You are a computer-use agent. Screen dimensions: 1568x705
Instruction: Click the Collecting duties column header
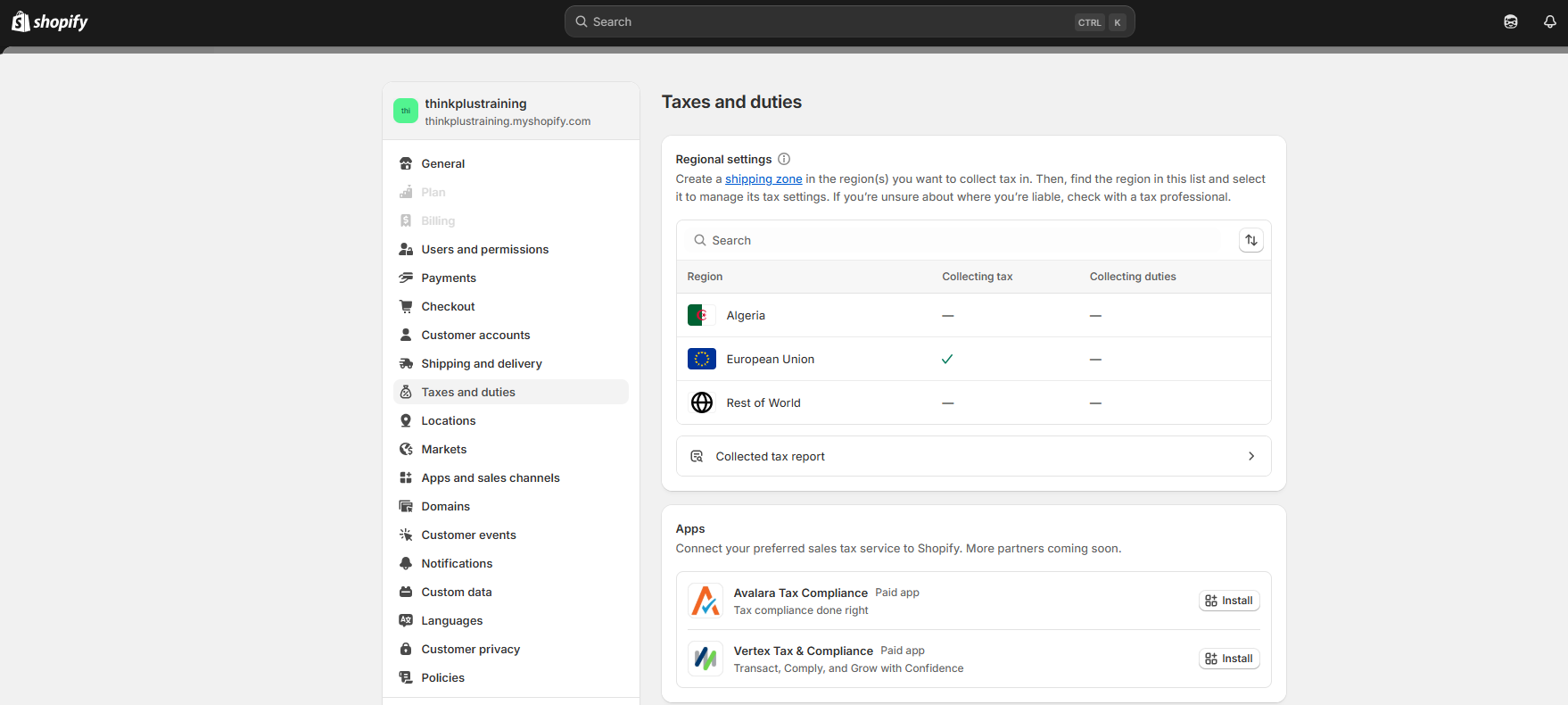pos(1133,277)
